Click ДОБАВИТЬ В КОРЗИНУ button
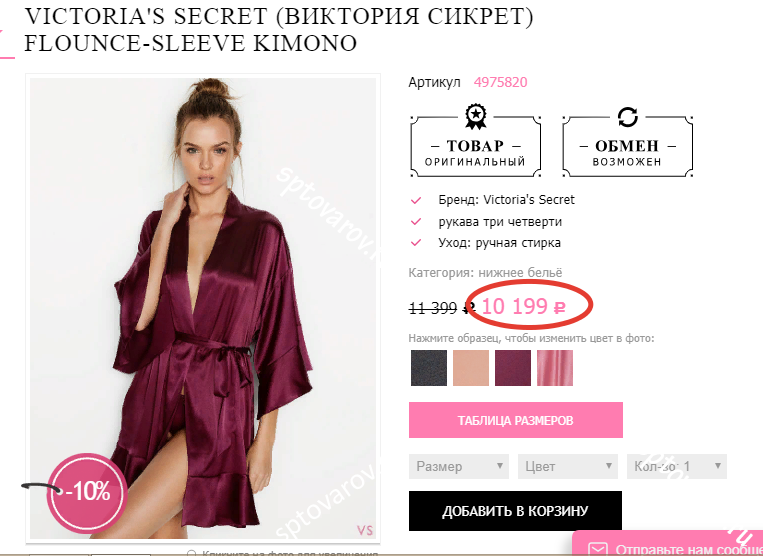 (515, 511)
